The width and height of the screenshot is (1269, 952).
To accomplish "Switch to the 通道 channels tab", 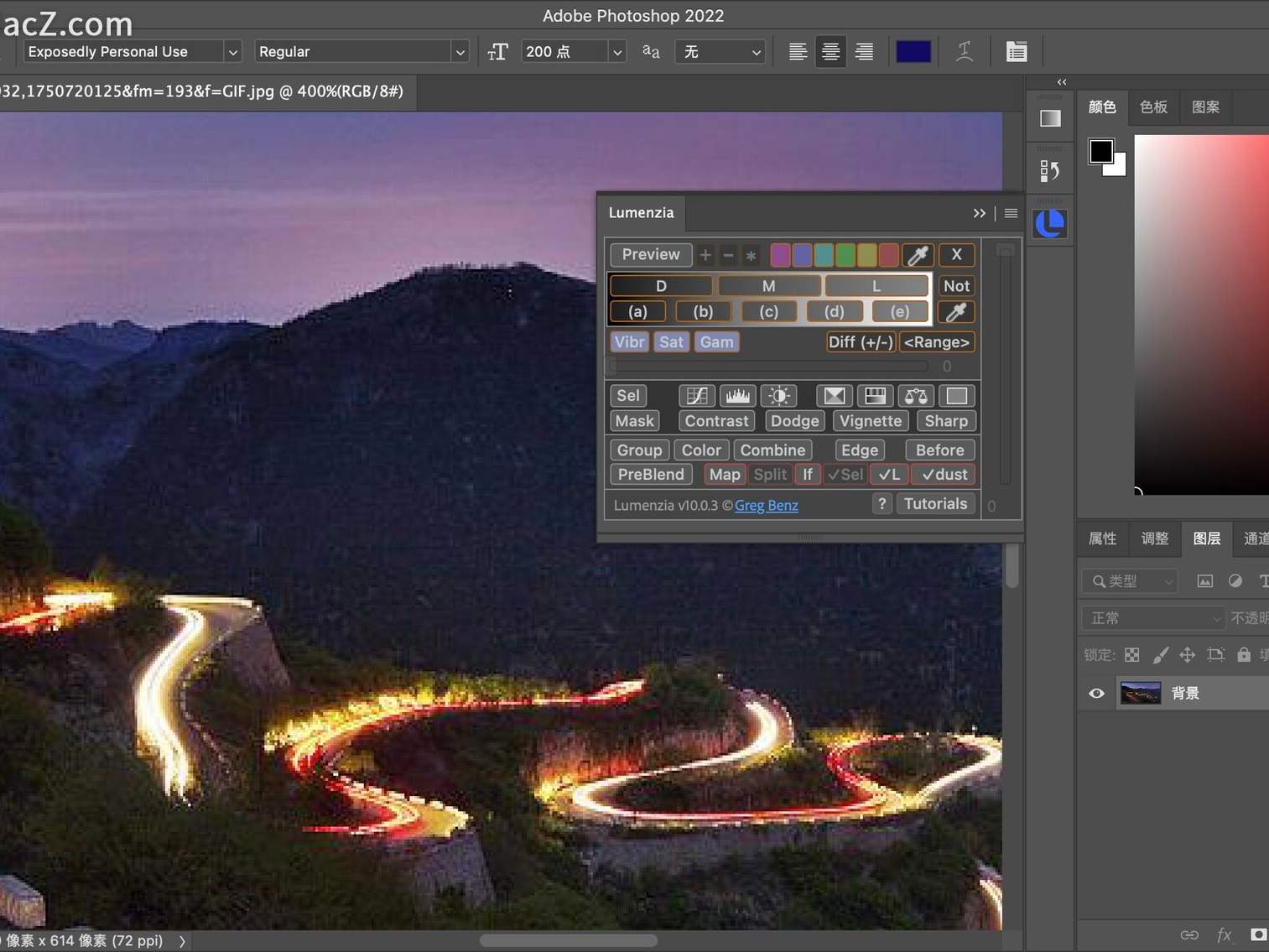I will [x=1257, y=538].
